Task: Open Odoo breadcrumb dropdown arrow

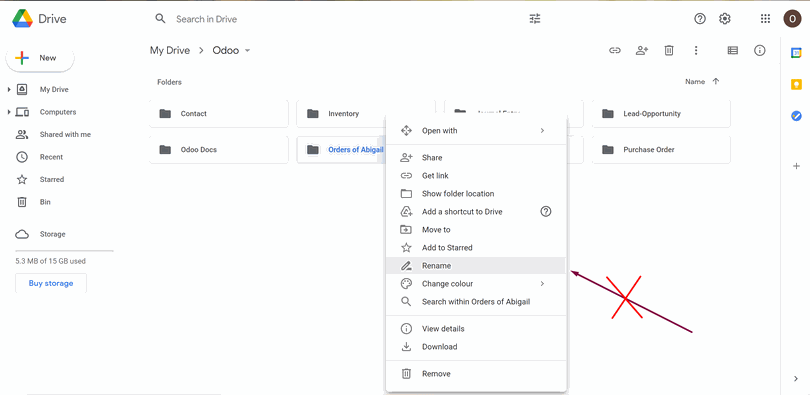Action: click(x=247, y=51)
